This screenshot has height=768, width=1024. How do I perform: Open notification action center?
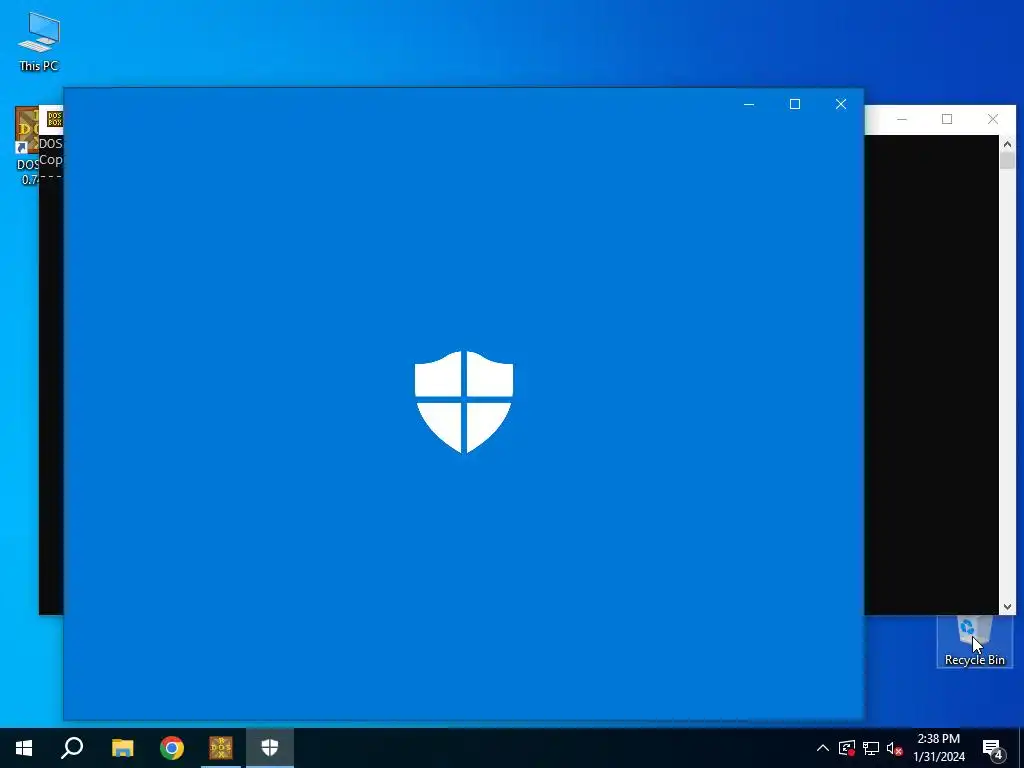[993, 748]
